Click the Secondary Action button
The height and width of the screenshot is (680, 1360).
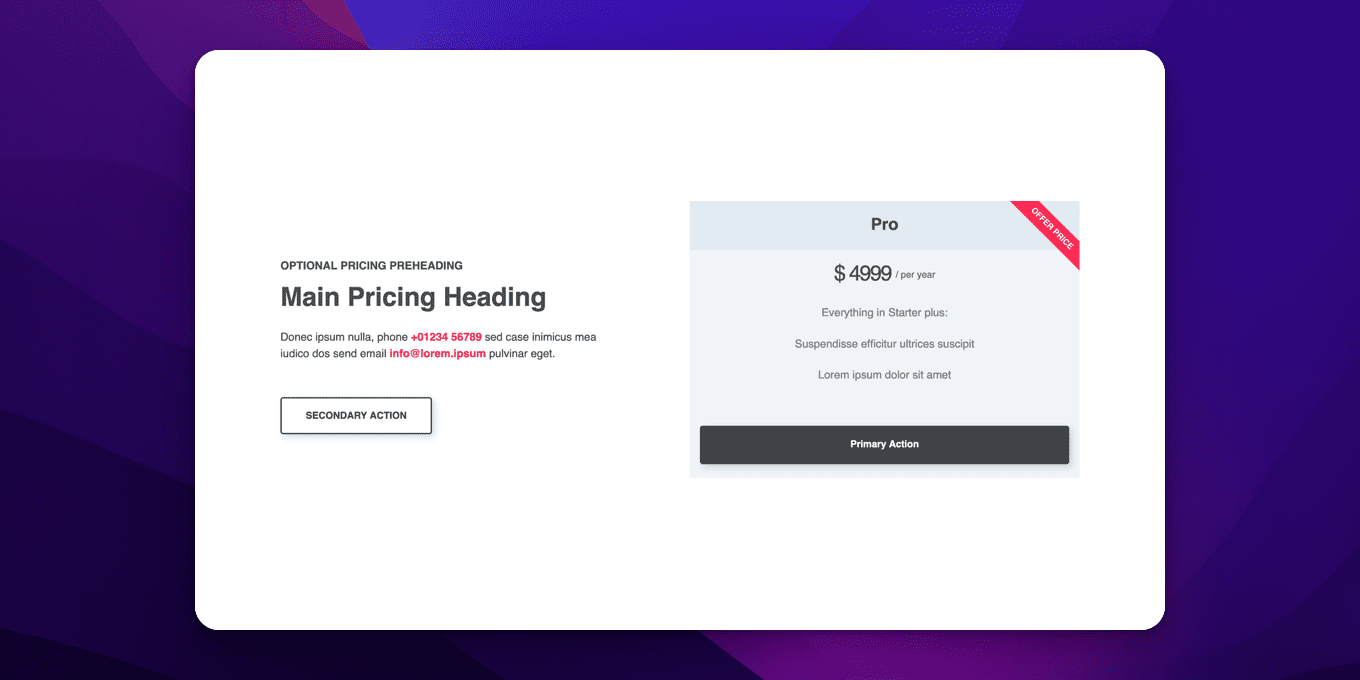(356, 415)
